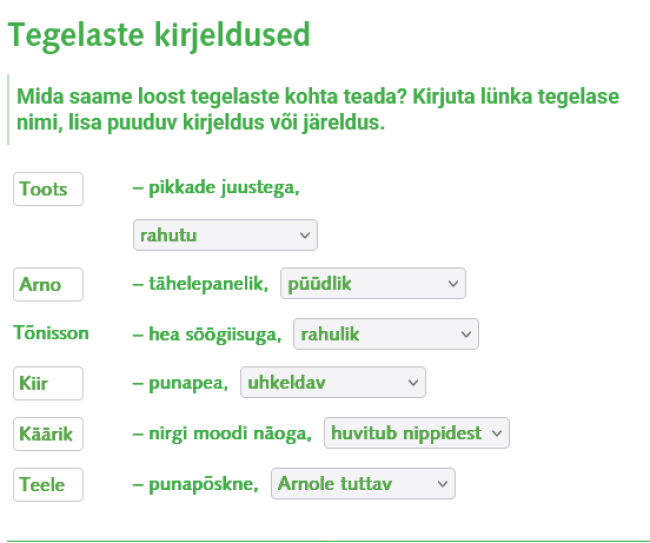Open the Arnole tuttav dropdown
Image resolution: width=650 pixels, height=543 pixels.
(362, 485)
